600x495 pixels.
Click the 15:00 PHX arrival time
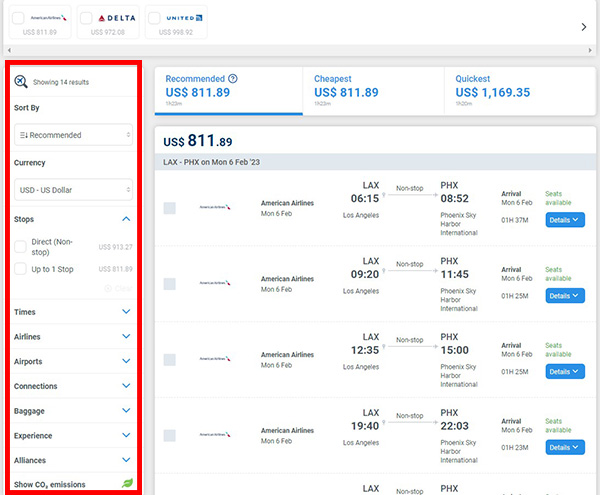[454, 350]
